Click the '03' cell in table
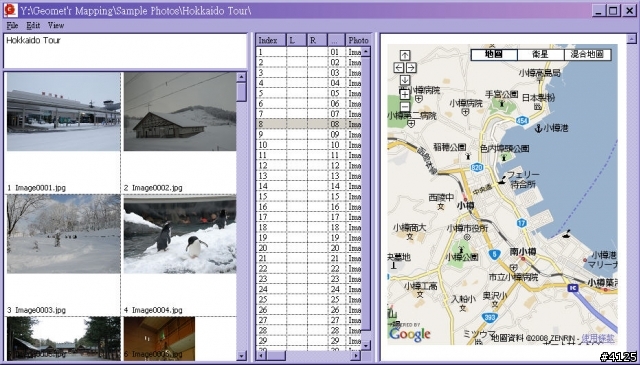The width and height of the screenshot is (640, 365). pyautogui.click(x=336, y=73)
